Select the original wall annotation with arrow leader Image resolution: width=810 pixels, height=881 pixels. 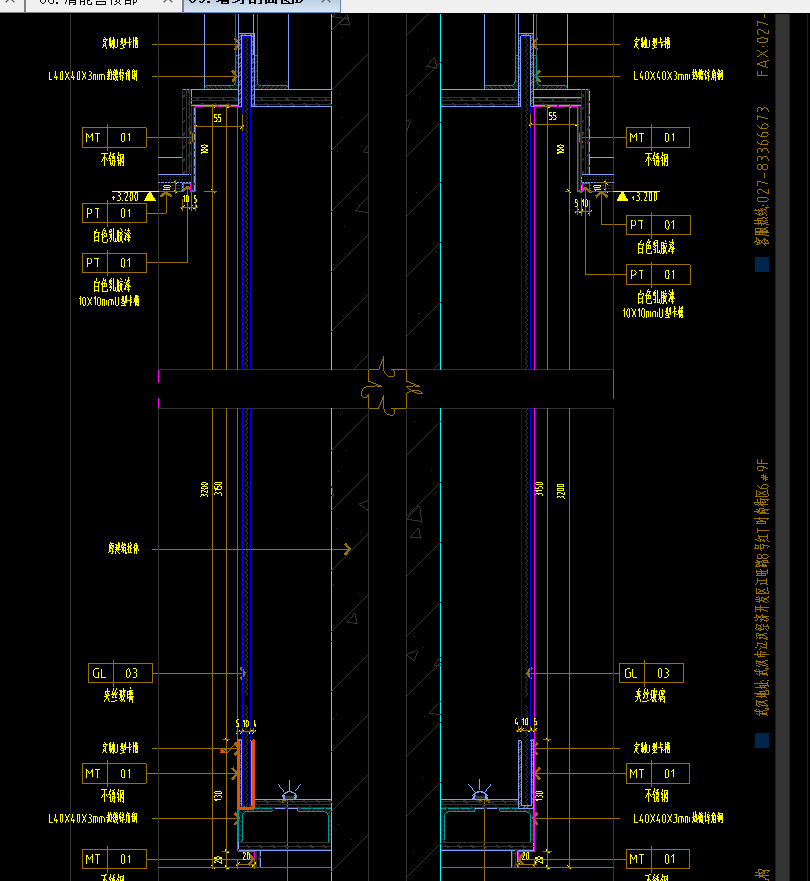tap(123, 548)
